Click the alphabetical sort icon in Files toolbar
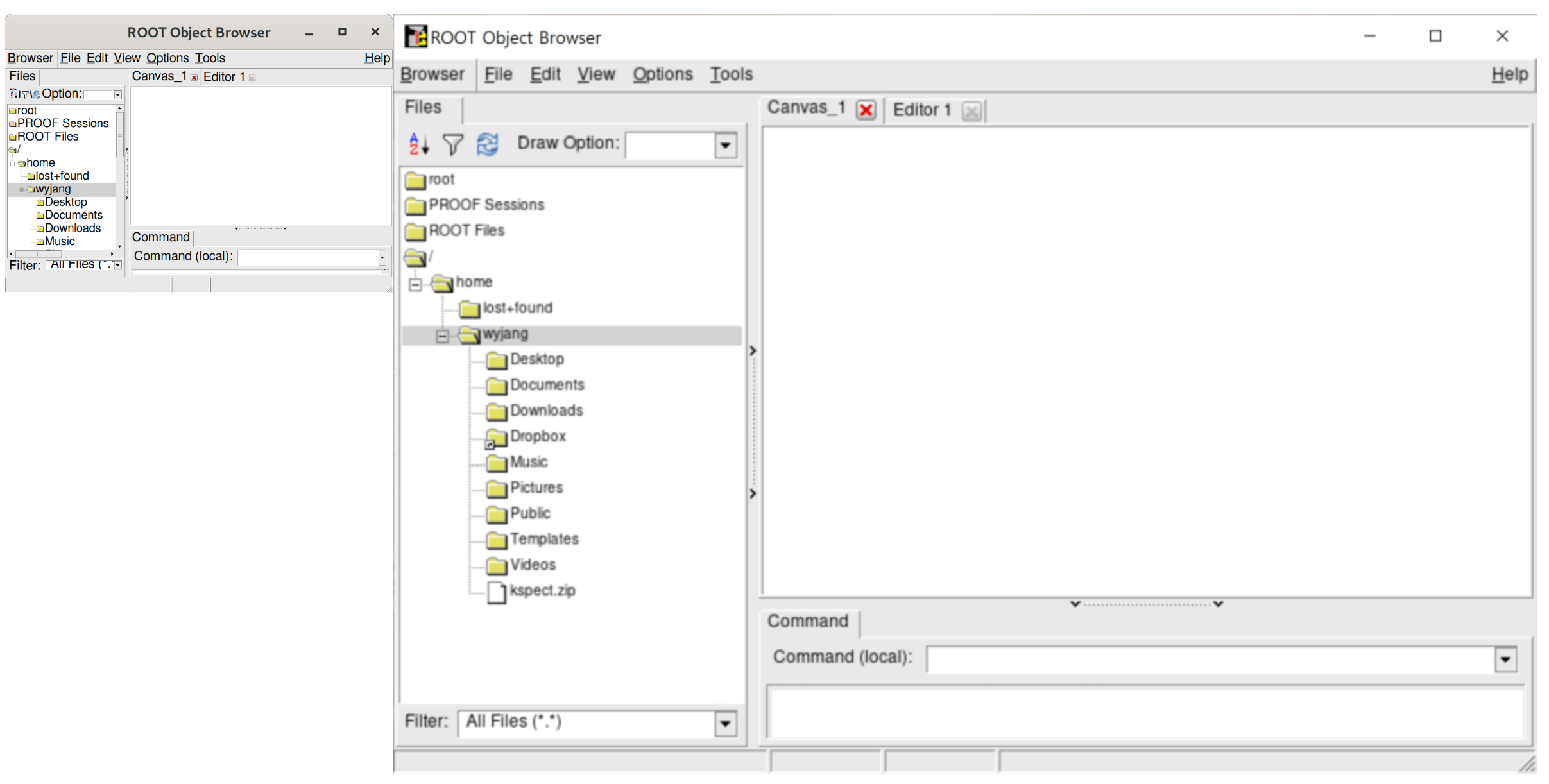This screenshot has height=784, width=1549. (418, 144)
